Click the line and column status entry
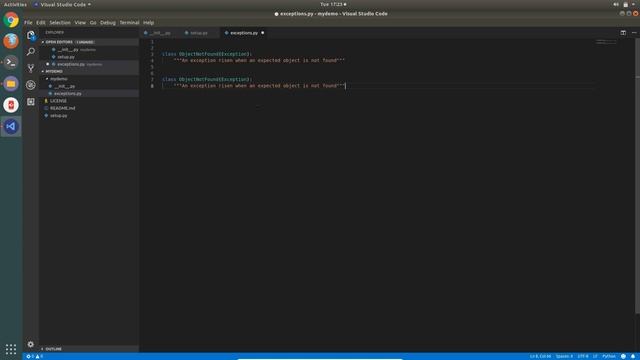640x360 pixels. tap(540, 356)
